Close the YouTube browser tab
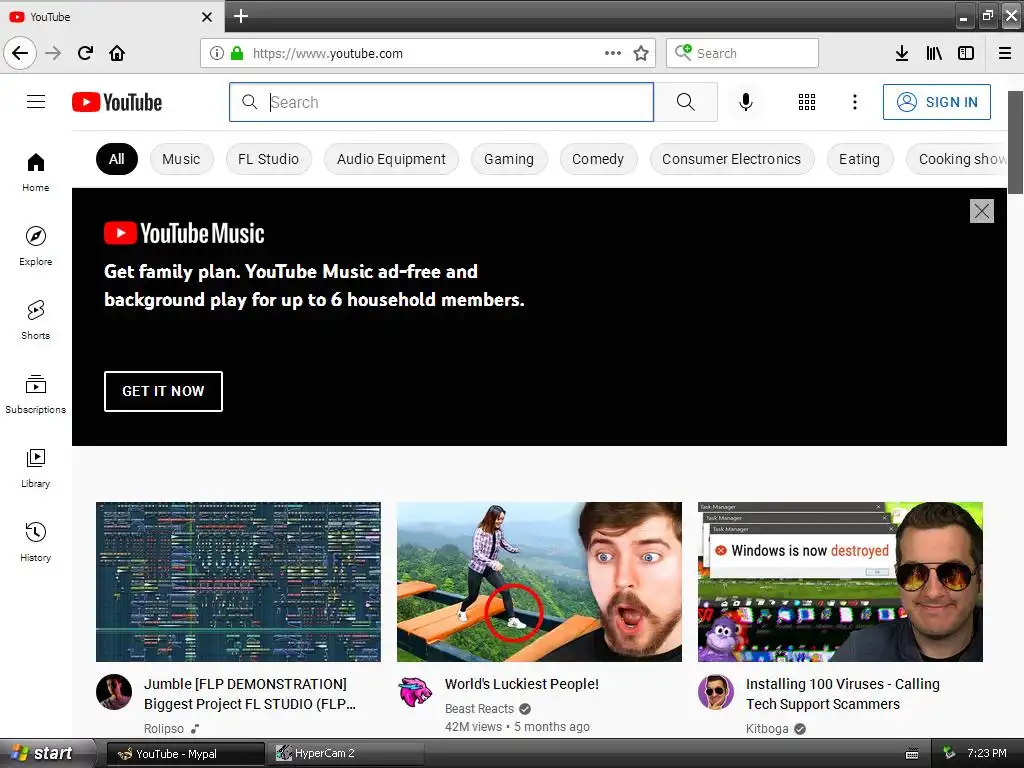1024x768 pixels. pyautogui.click(x=206, y=17)
